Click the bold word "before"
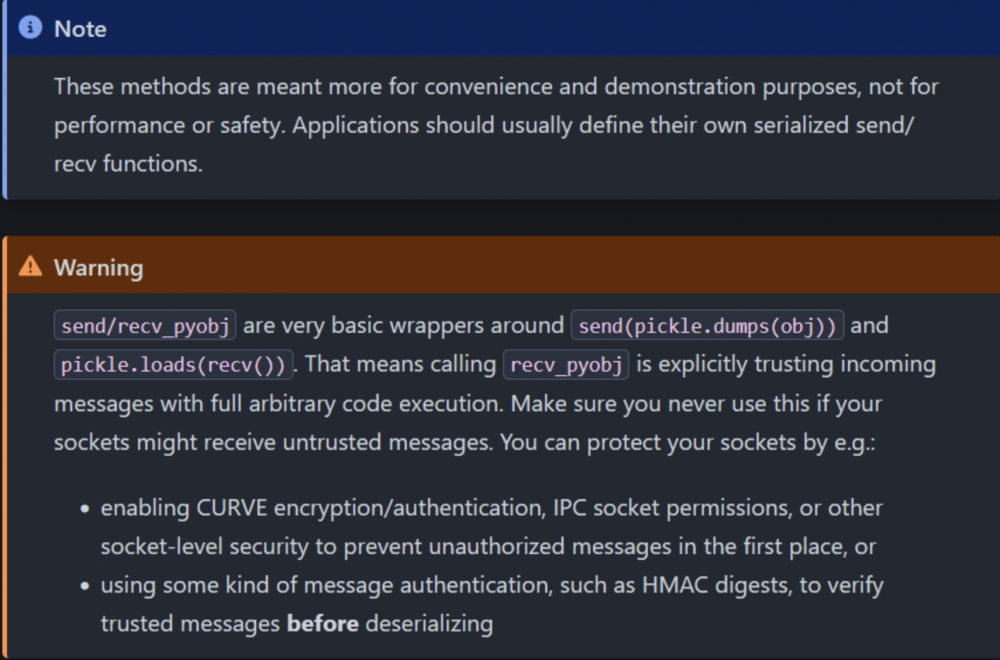The width and height of the screenshot is (1000, 660). (x=322, y=624)
